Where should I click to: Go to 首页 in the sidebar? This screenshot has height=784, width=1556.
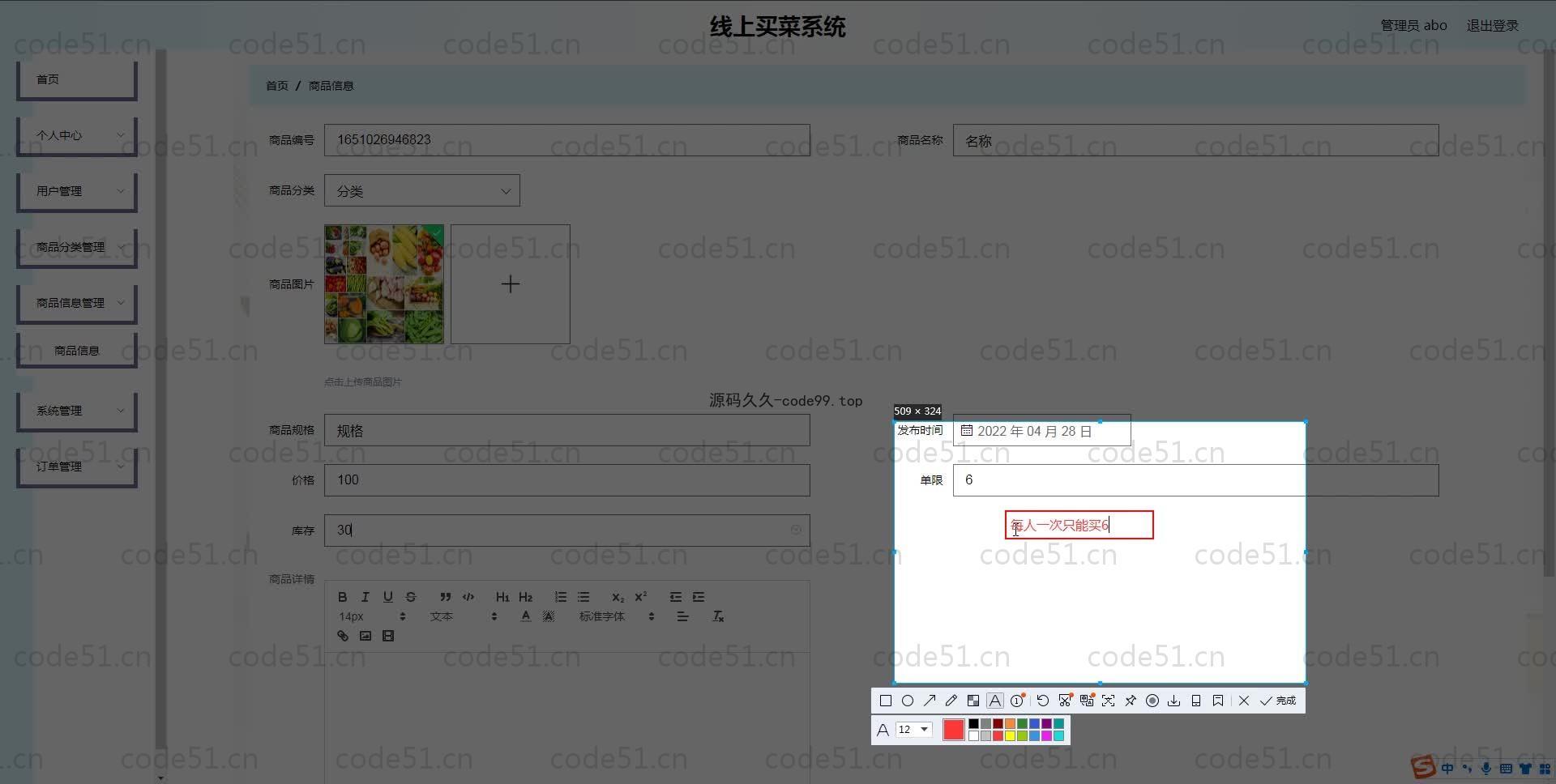[x=76, y=79]
